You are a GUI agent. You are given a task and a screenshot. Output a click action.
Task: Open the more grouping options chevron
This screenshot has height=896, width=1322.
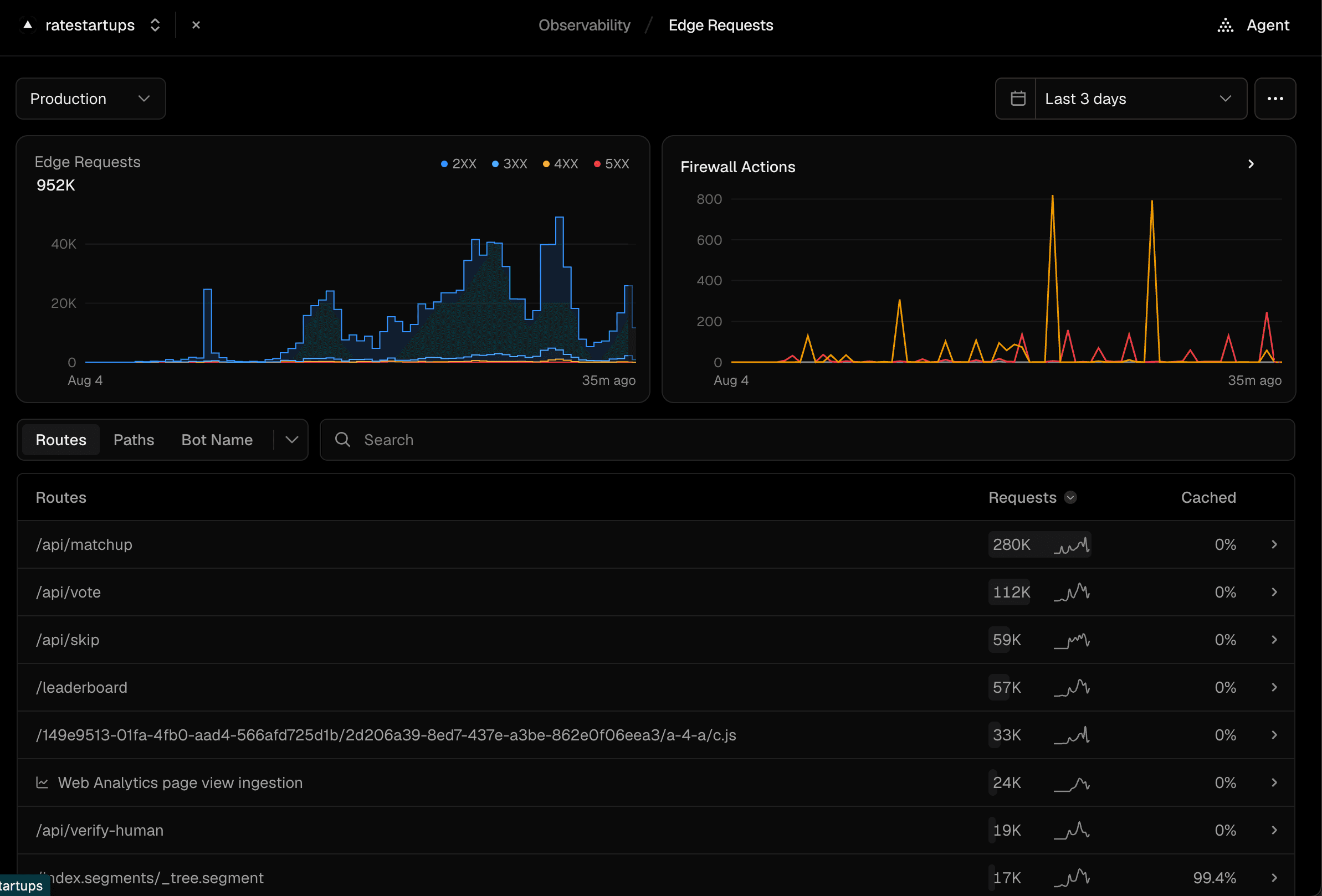tap(291, 440)
